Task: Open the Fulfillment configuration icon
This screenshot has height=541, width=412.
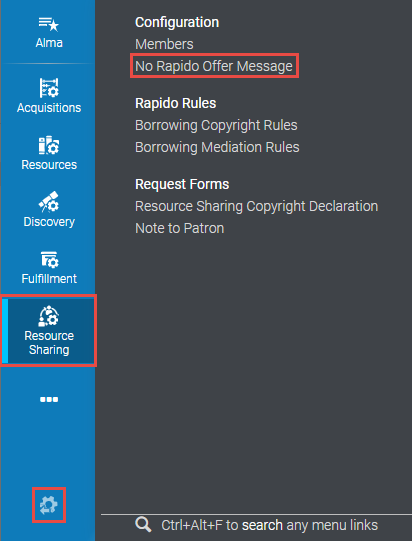Action: pyautogui.click(x=49, y=259)
